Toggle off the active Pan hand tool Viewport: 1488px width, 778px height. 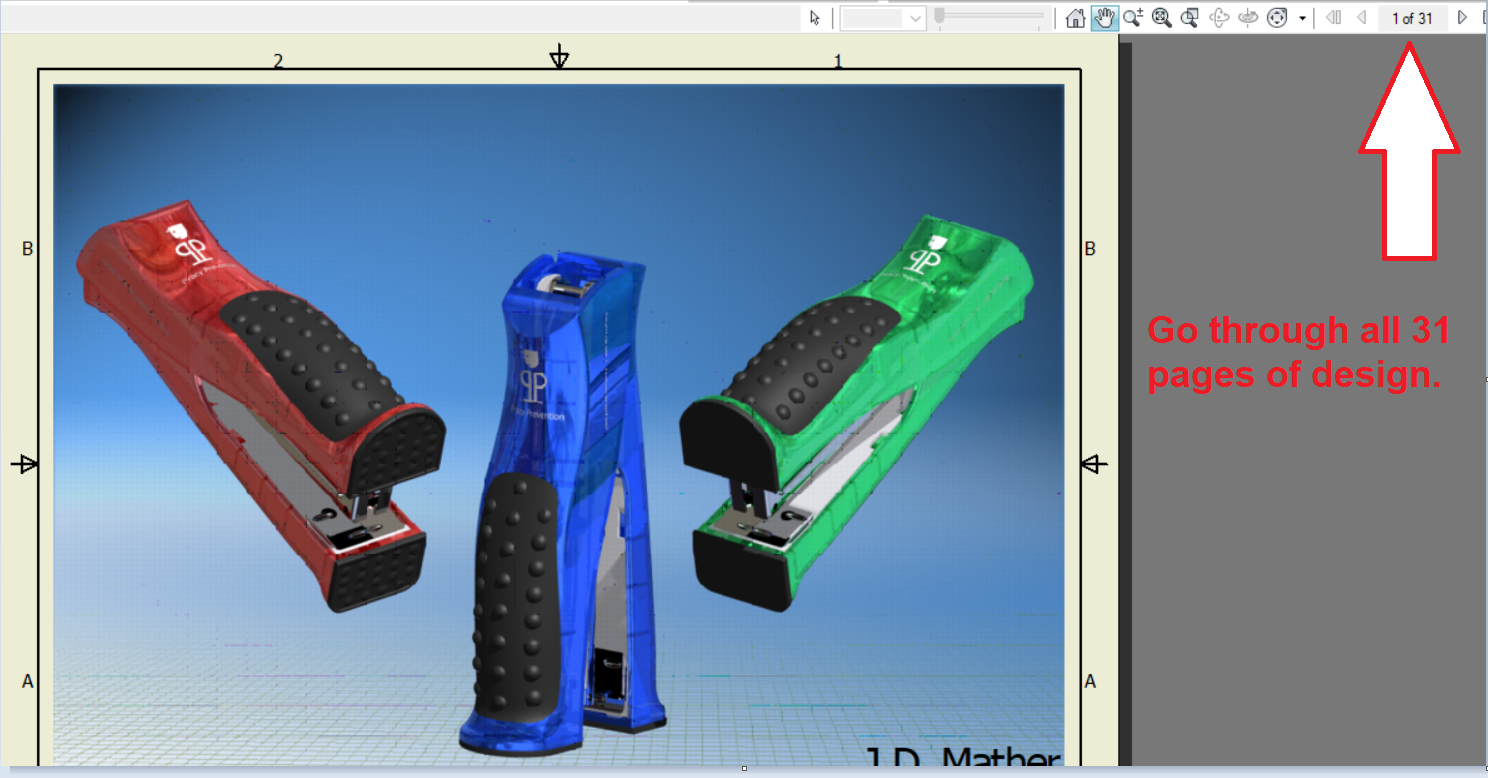coord(1103,17)
